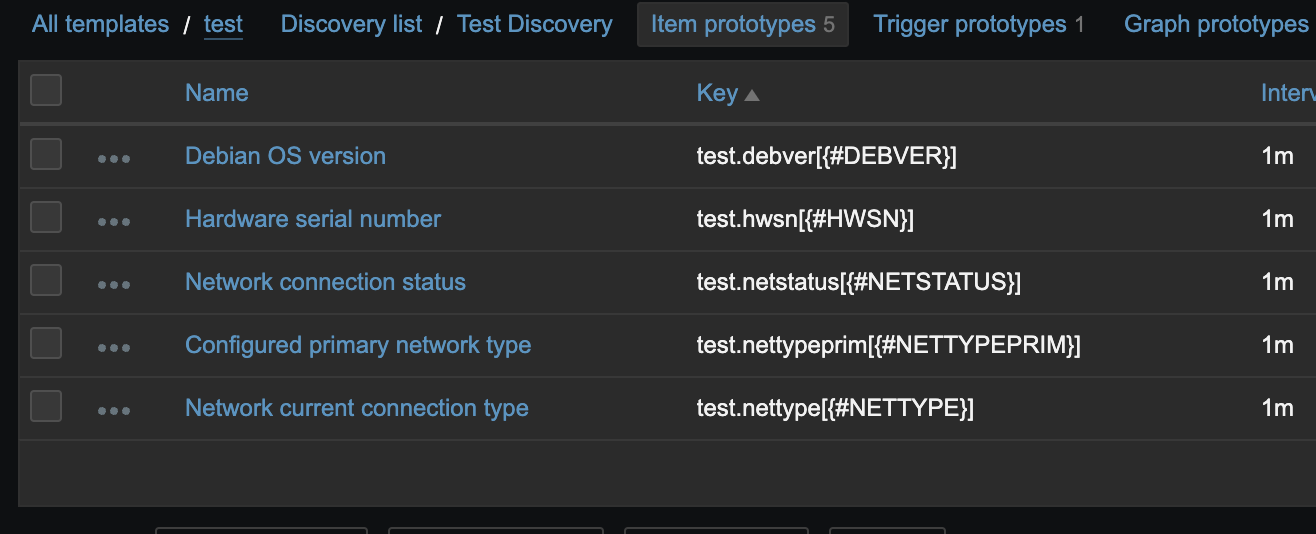1316x534 pixels.
Task: Go to the All templates breadcrumb
Action: (x=100, y=24)
